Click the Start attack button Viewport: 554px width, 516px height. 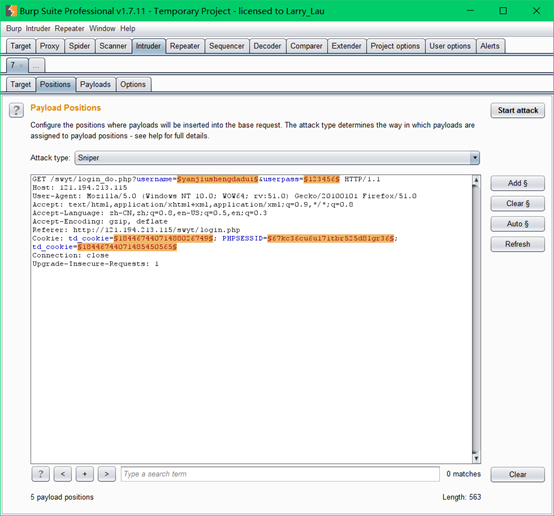point(518,110)
